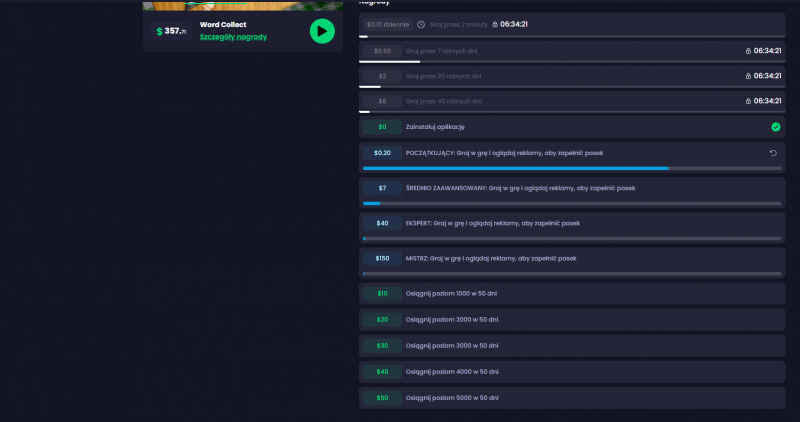Viewport: 800px width, 422px height.
Task: Click the dollar icon next to 357 balance
Action: 159,31
